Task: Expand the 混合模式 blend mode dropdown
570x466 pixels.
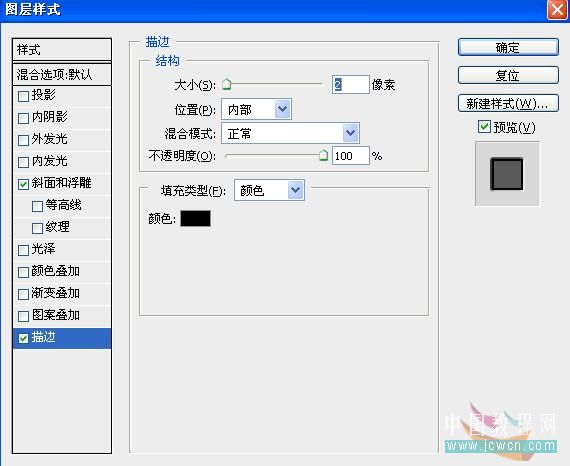Action: pyautogui.click(x=290, y=133)
